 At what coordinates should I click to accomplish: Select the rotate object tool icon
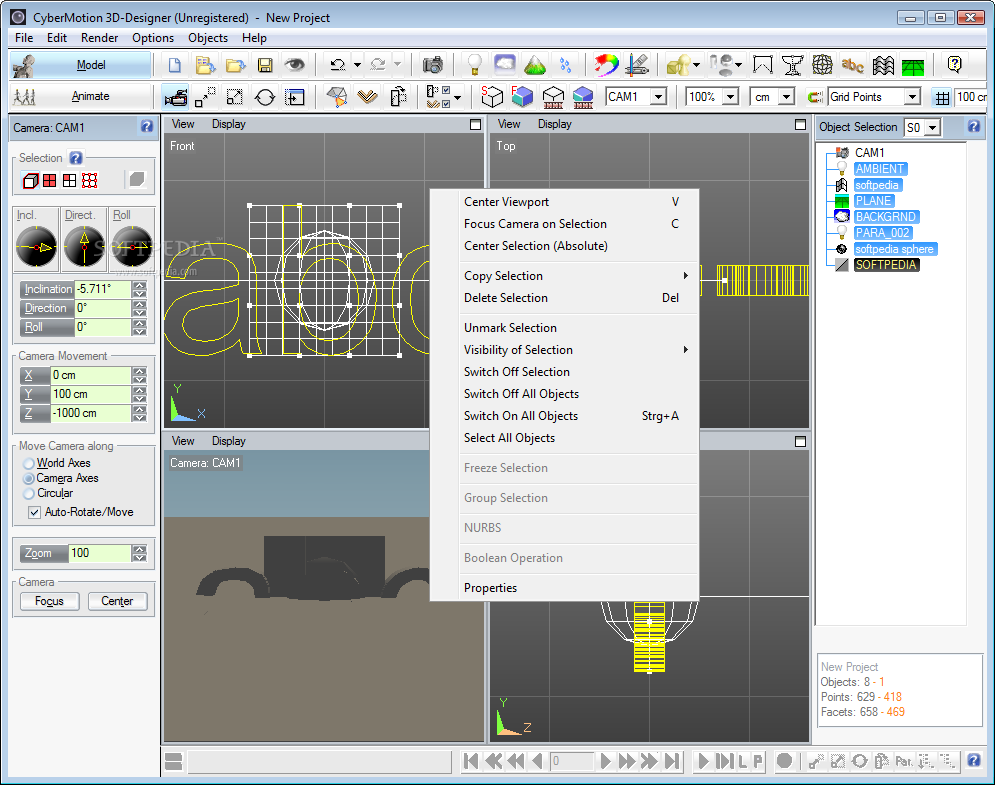point(265,97)
